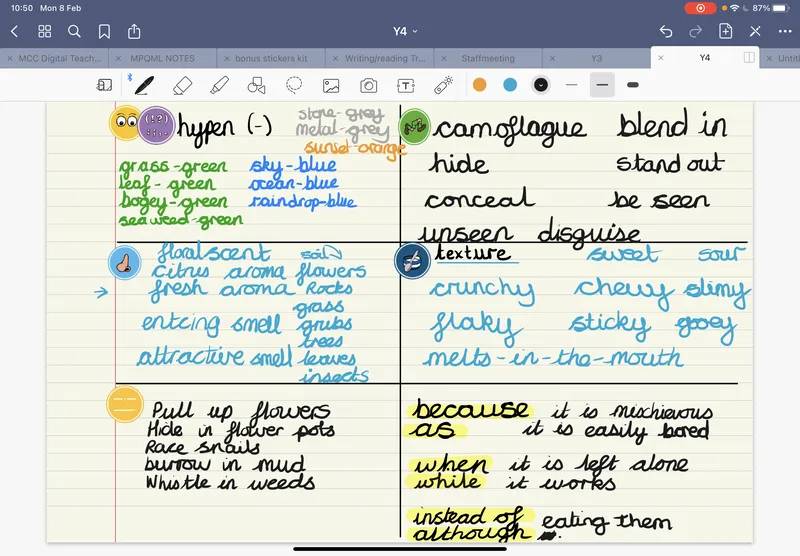Screen dimensions: 800x556
Task: Select the medium stroke width
Action: 602,85
